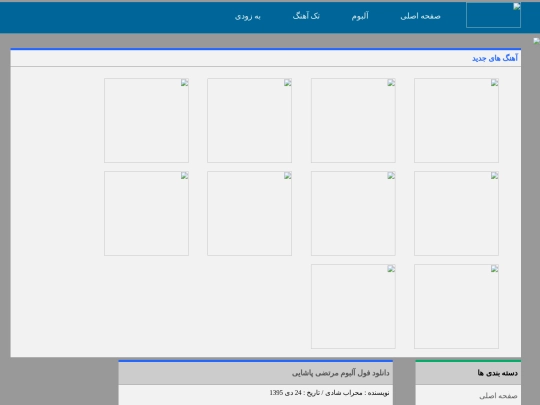Open post دانلود فول آلبوم مرتضی پاشایی
This screenshot has height=405, width=540.
(x=341, y=373)
